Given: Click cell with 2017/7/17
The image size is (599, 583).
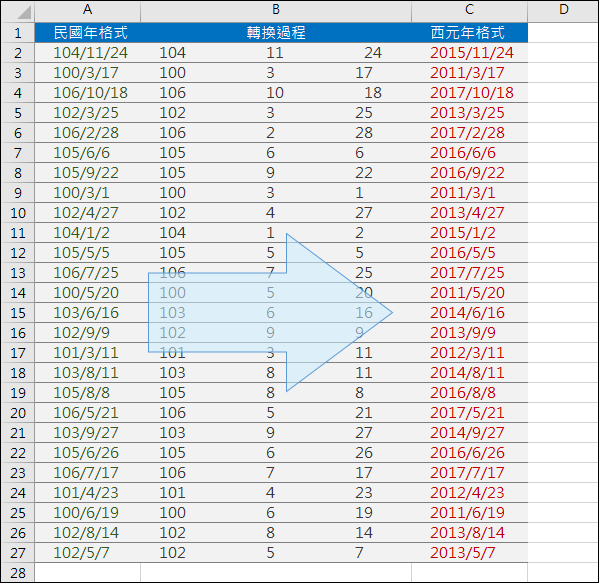Looking at the screenshot, I should tap(469, 473).
